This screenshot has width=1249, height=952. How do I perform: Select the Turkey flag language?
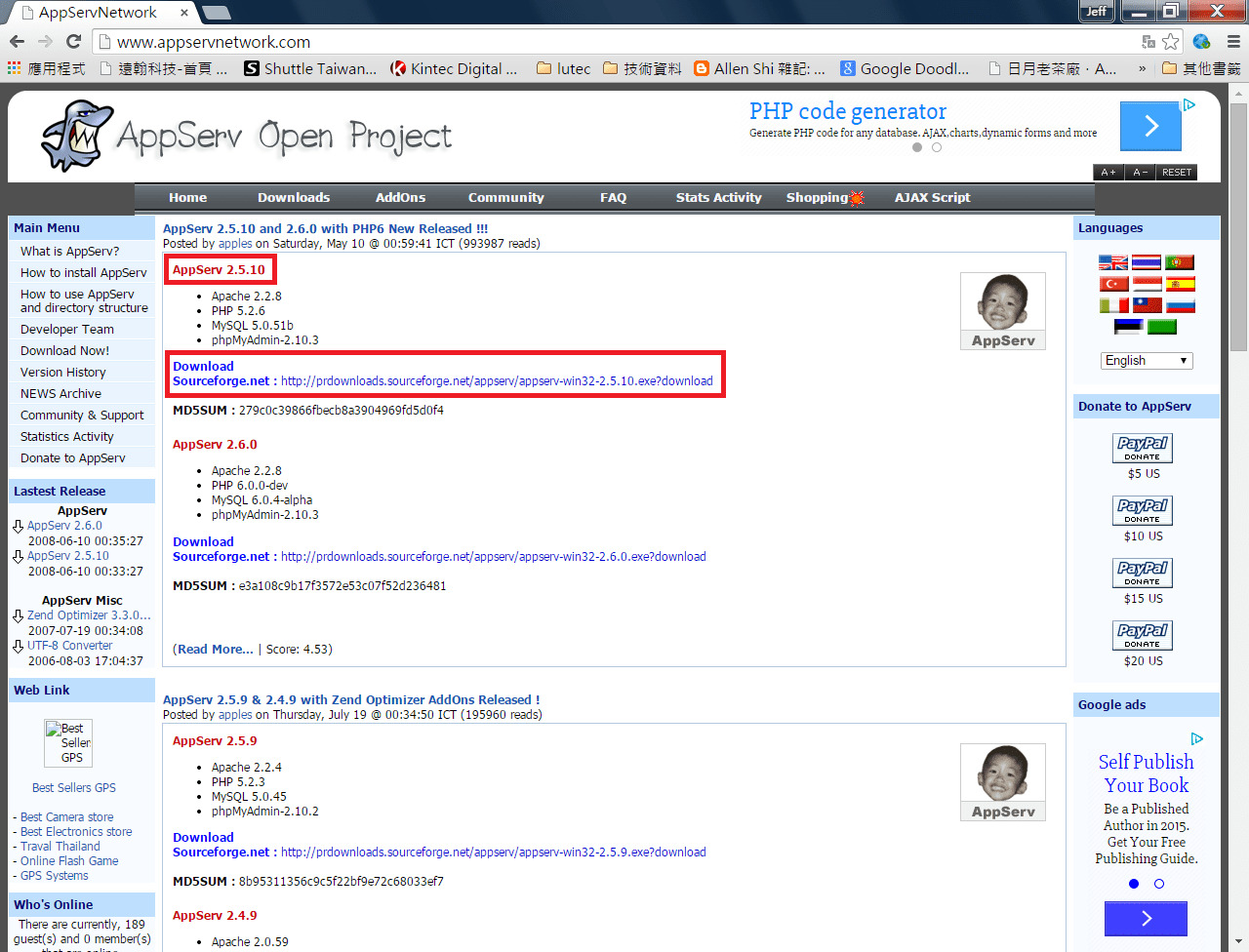point(1113,284)
